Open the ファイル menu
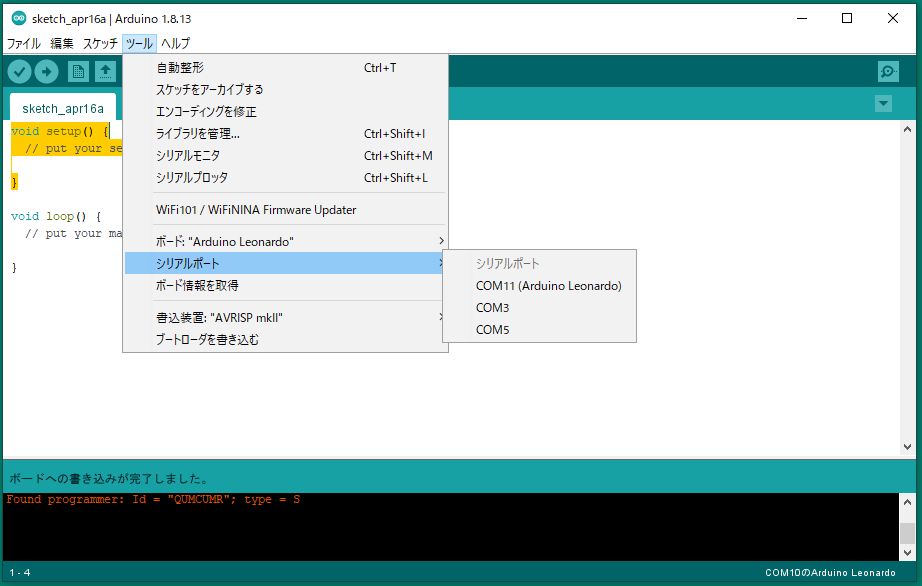 coord(24,43)
